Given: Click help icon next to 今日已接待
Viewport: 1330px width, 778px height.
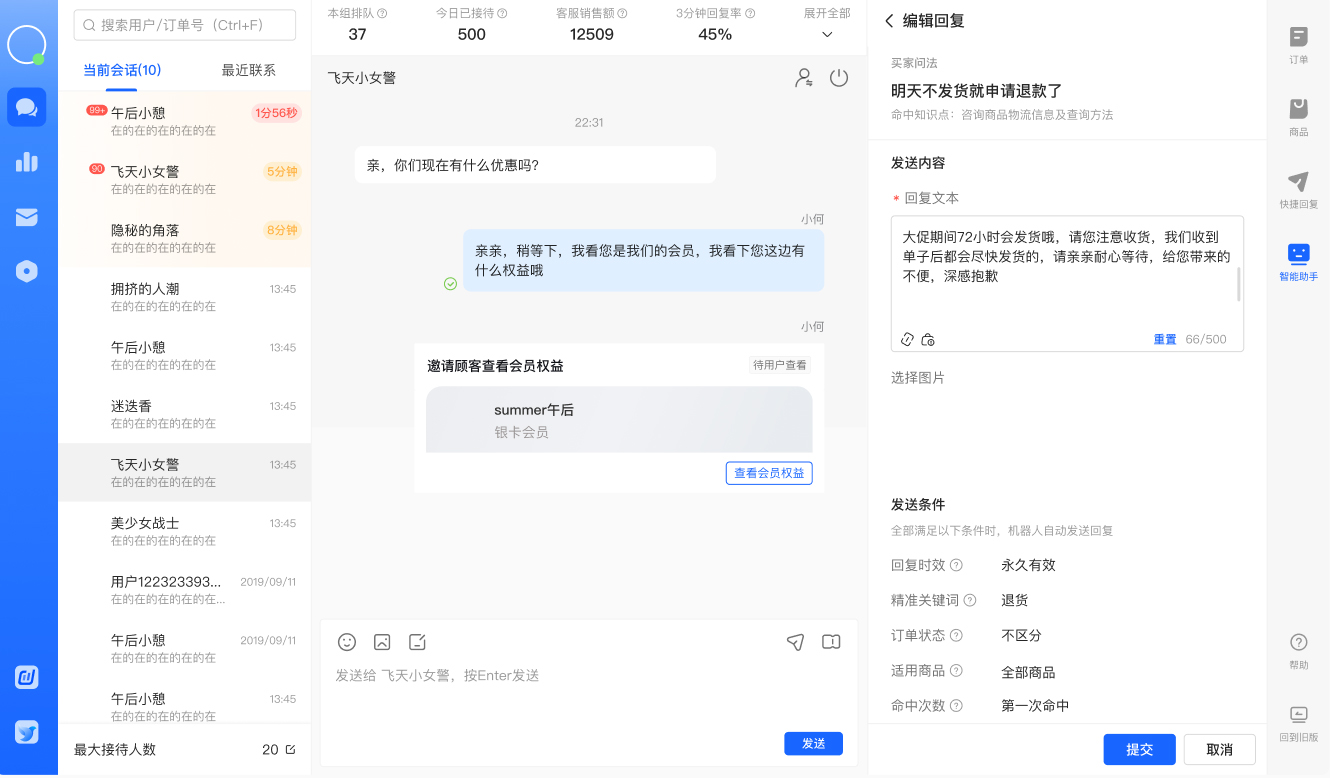Looking at the screenshot, I should 502,14.
